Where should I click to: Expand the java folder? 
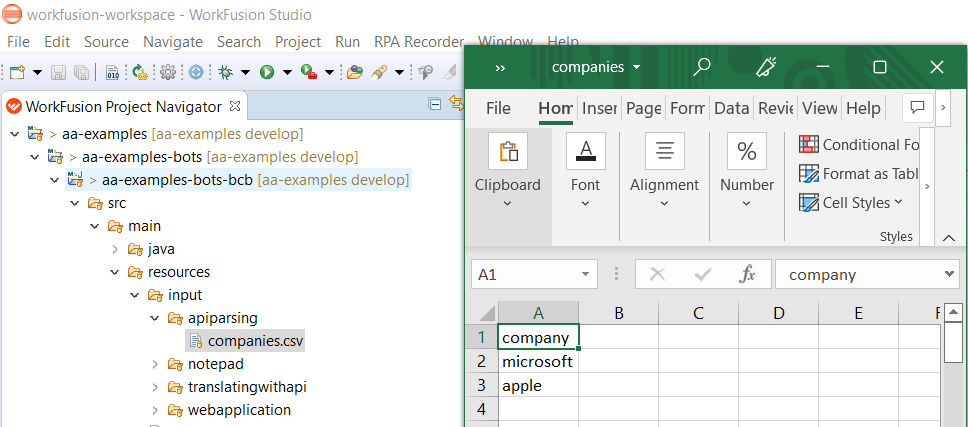pos(115,249)
